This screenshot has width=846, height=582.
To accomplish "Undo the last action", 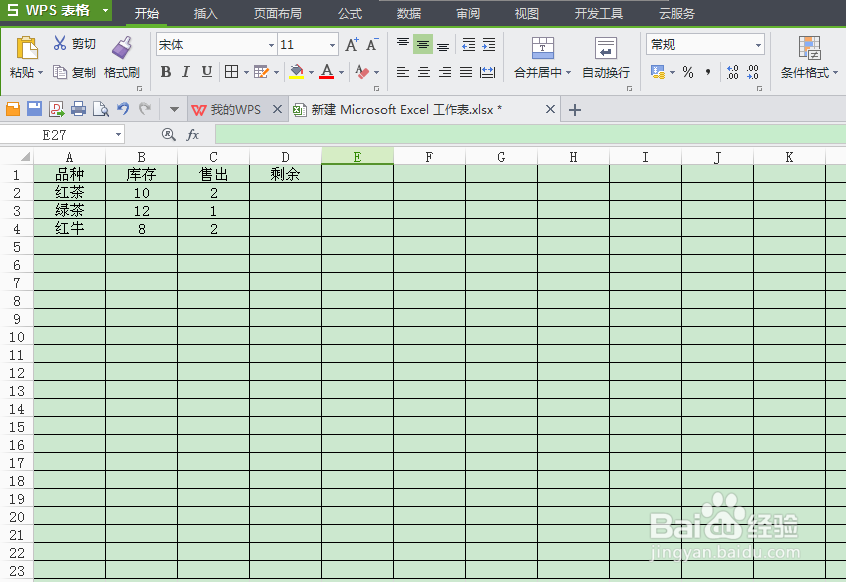I will tap(123, 109).
